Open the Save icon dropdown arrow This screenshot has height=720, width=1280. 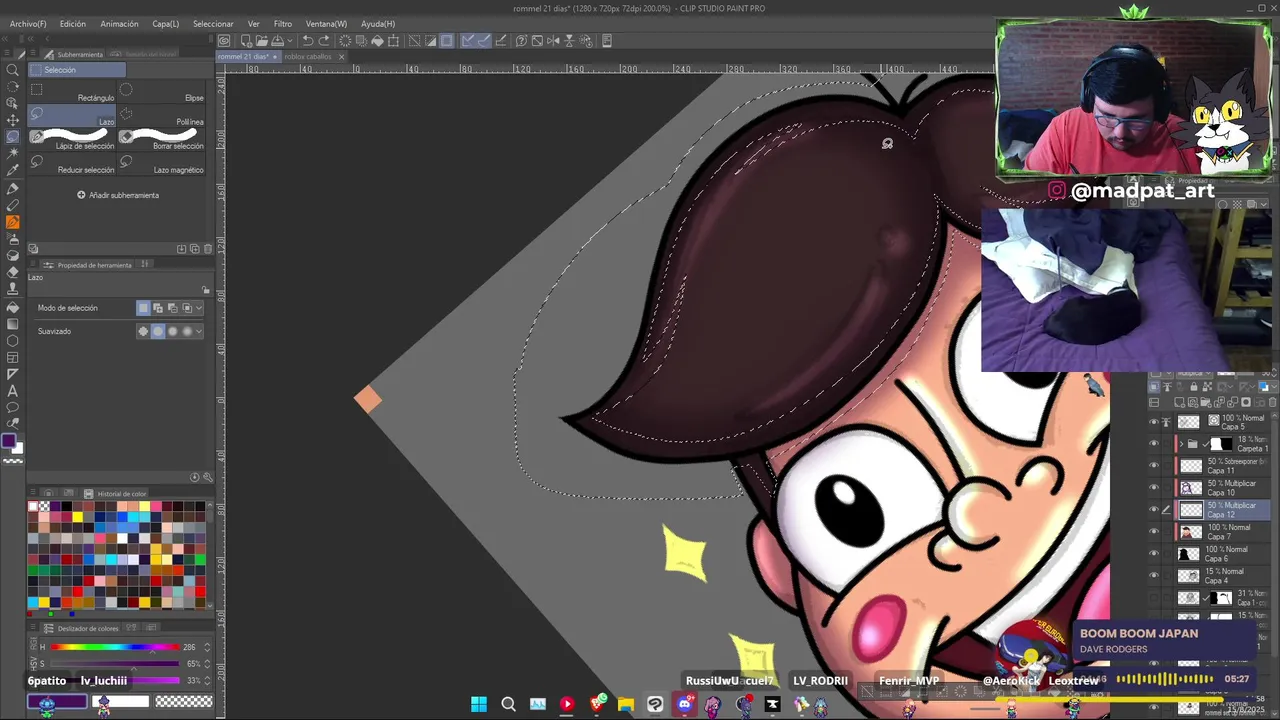click(289, 41)
